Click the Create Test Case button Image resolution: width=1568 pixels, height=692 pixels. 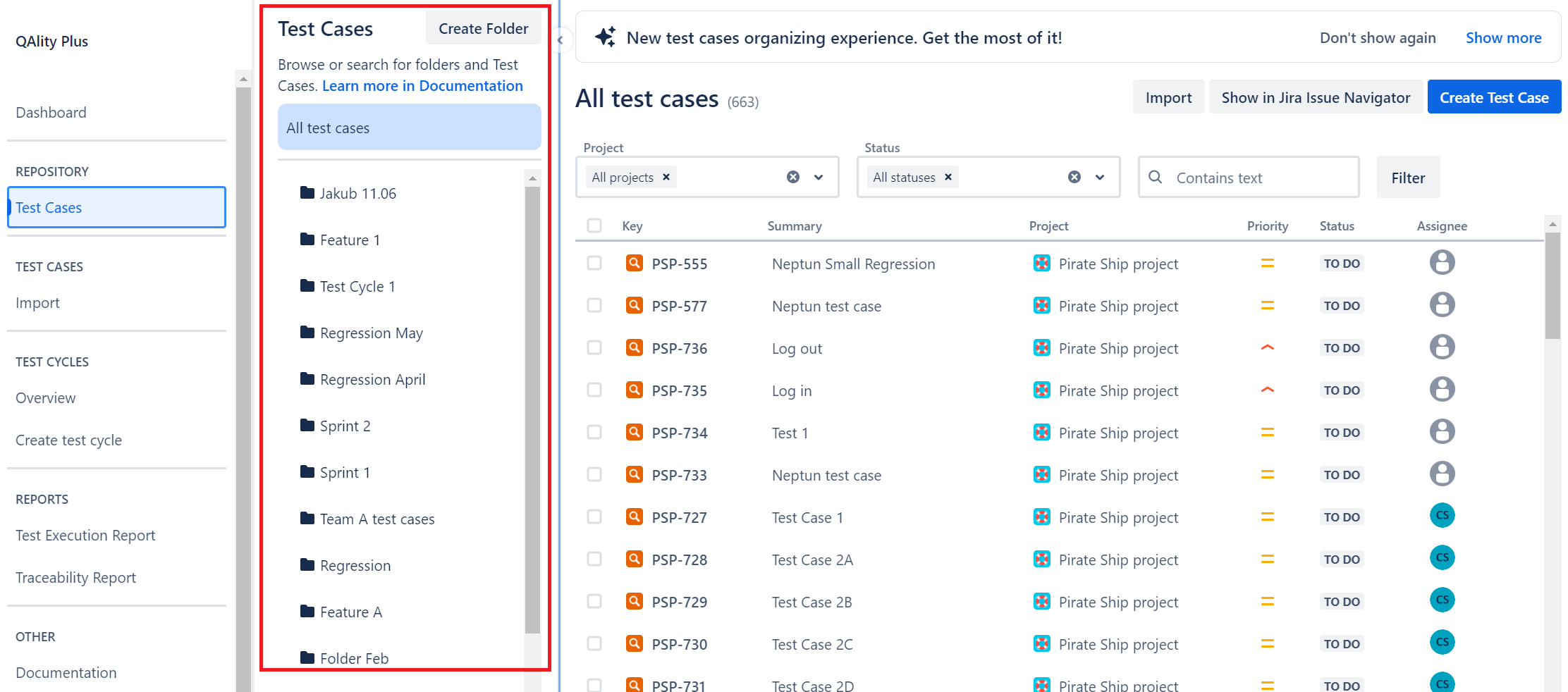(1494, 97)
